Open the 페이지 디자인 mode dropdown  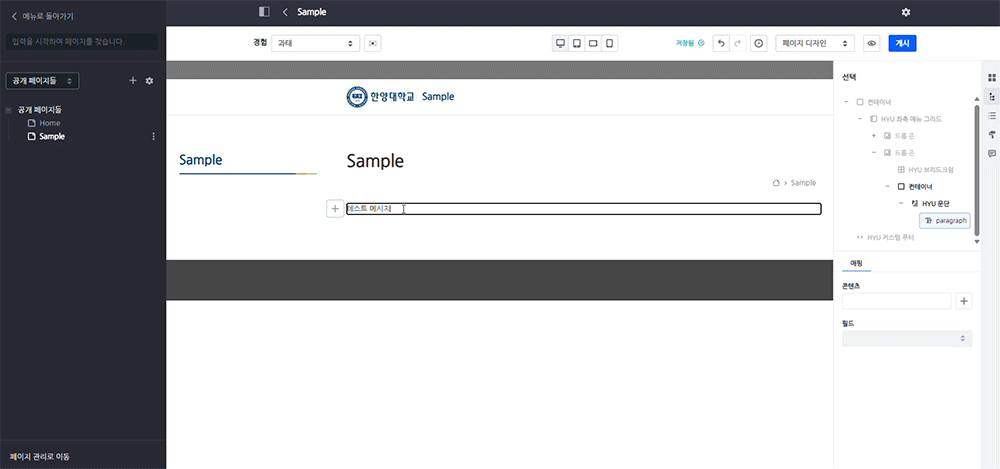pyautogui.click(x=815, y=44)
